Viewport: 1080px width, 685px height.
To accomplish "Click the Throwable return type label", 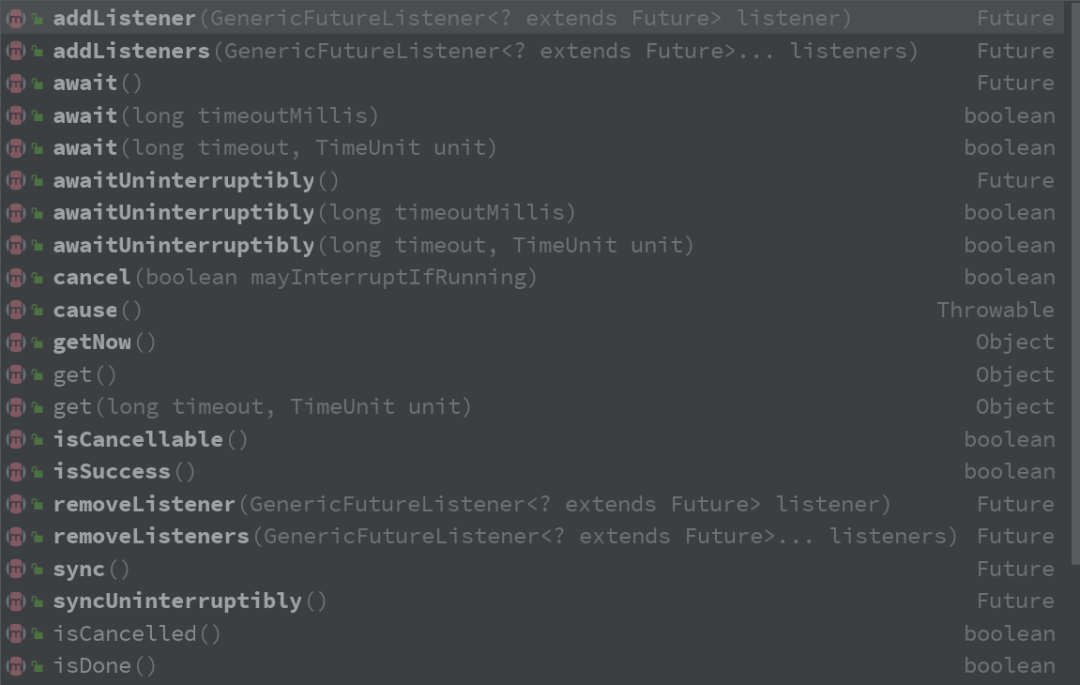I will (x=994, y=310).
